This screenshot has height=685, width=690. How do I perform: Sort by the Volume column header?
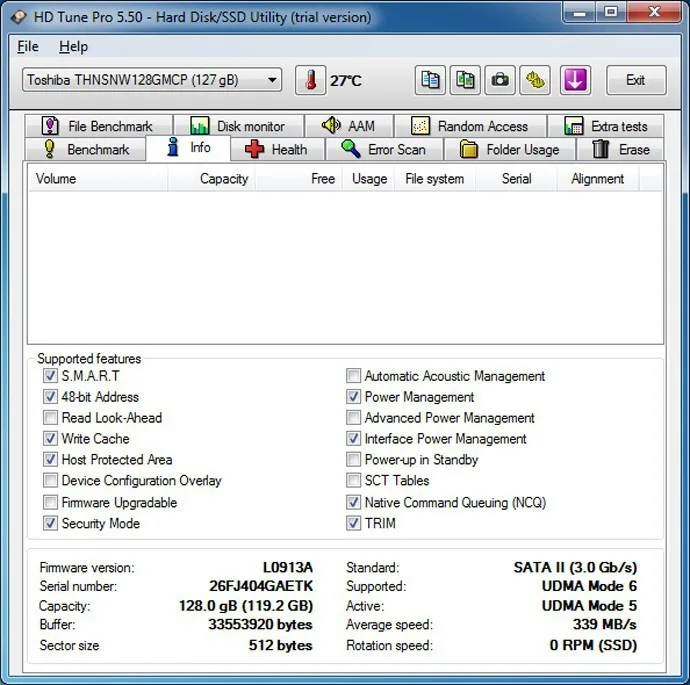pyautogui.click(x=98, y=179)
